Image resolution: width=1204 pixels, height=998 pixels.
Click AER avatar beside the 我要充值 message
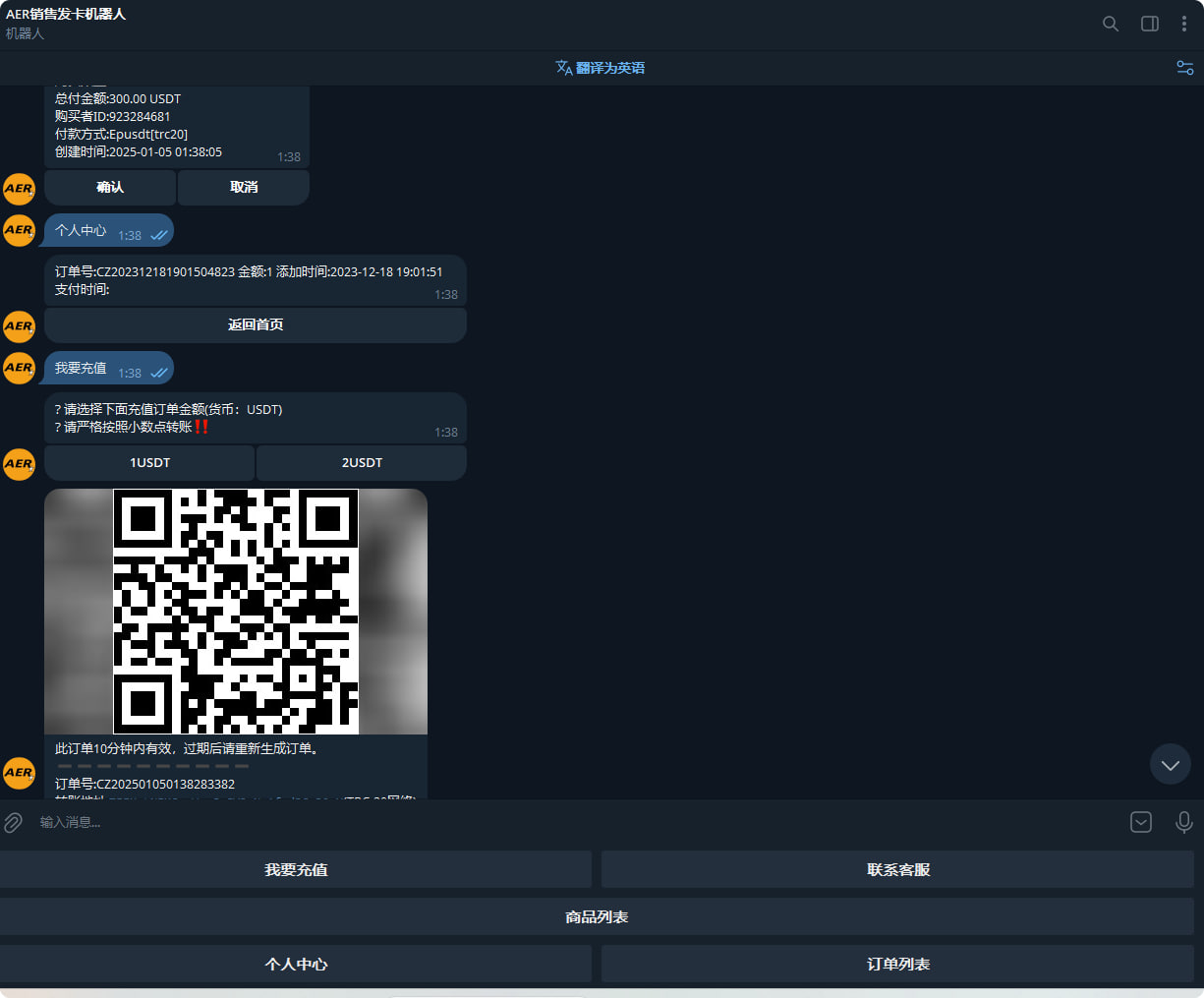click(19, 368)
